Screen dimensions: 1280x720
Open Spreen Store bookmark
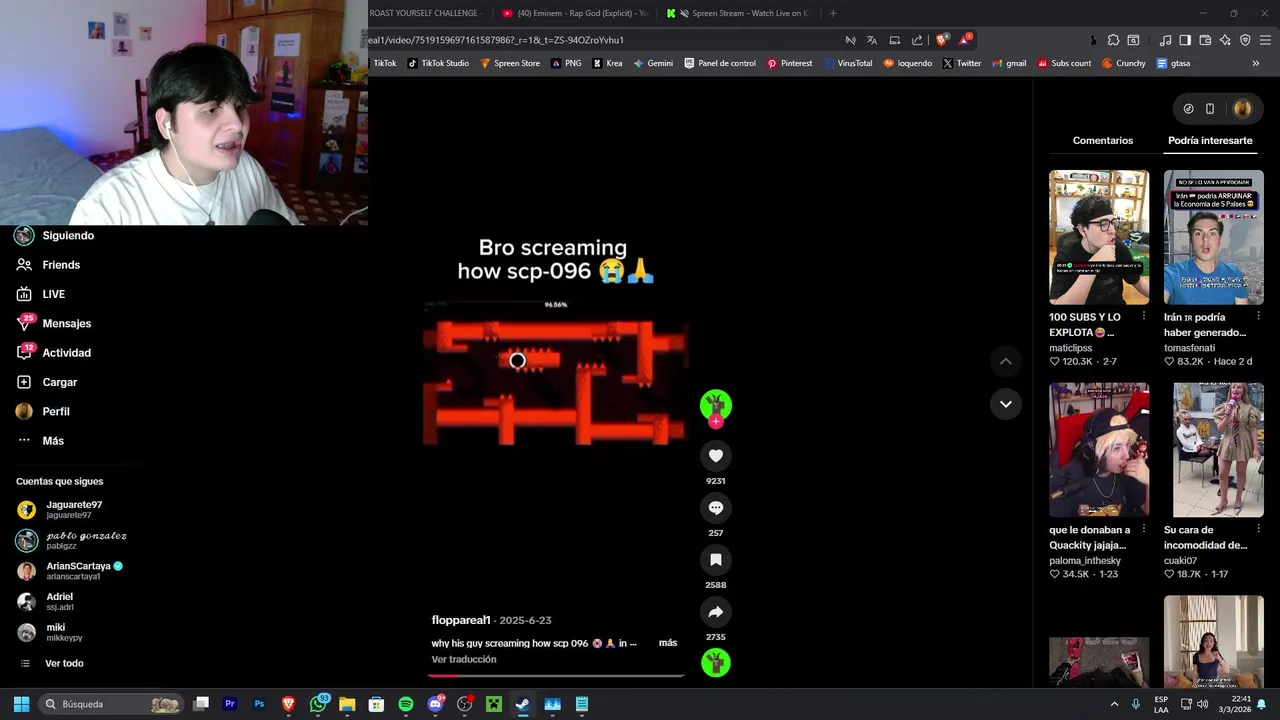point(510,63)
